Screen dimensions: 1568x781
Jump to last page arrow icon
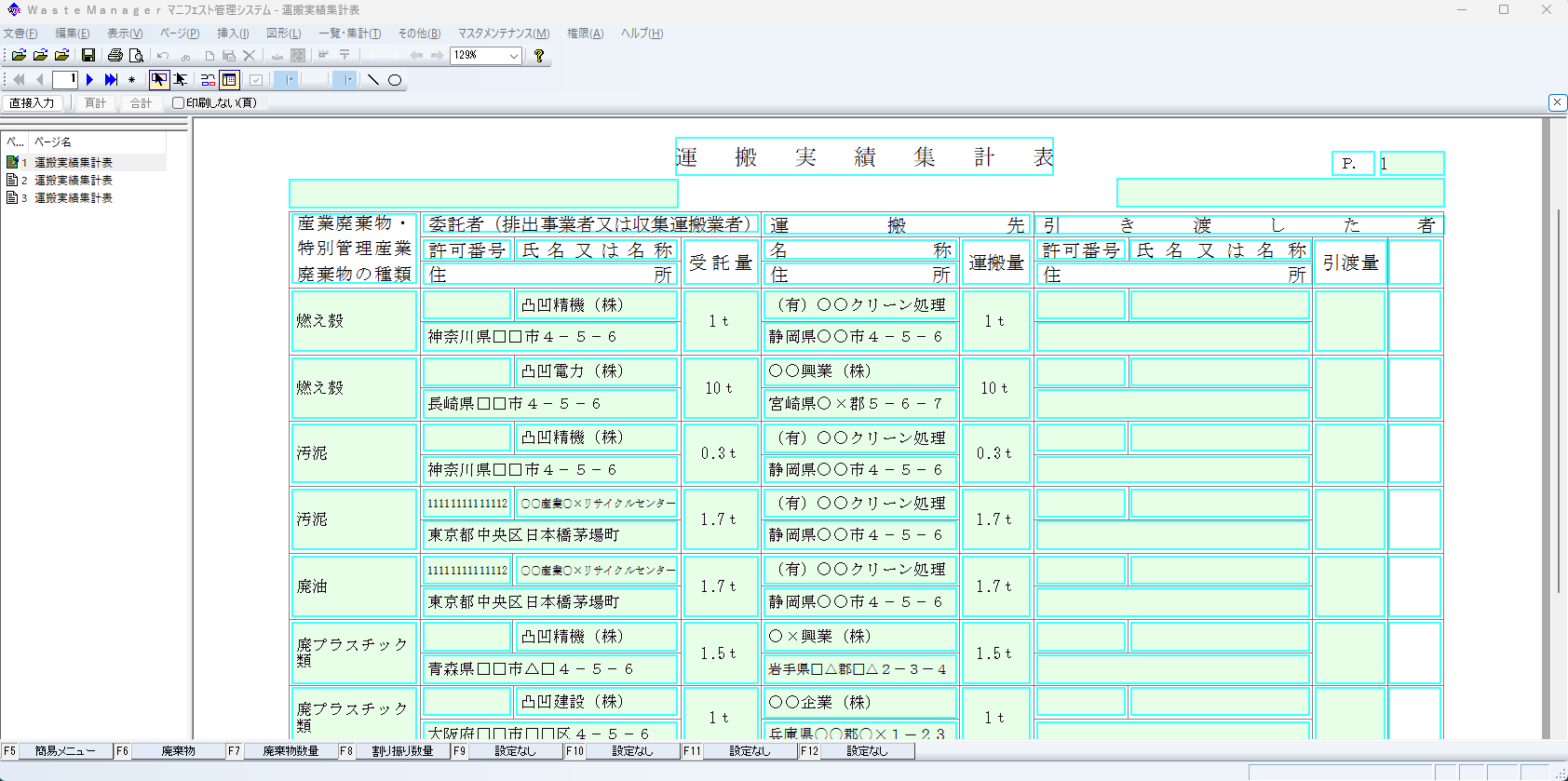tap(111, 80)
